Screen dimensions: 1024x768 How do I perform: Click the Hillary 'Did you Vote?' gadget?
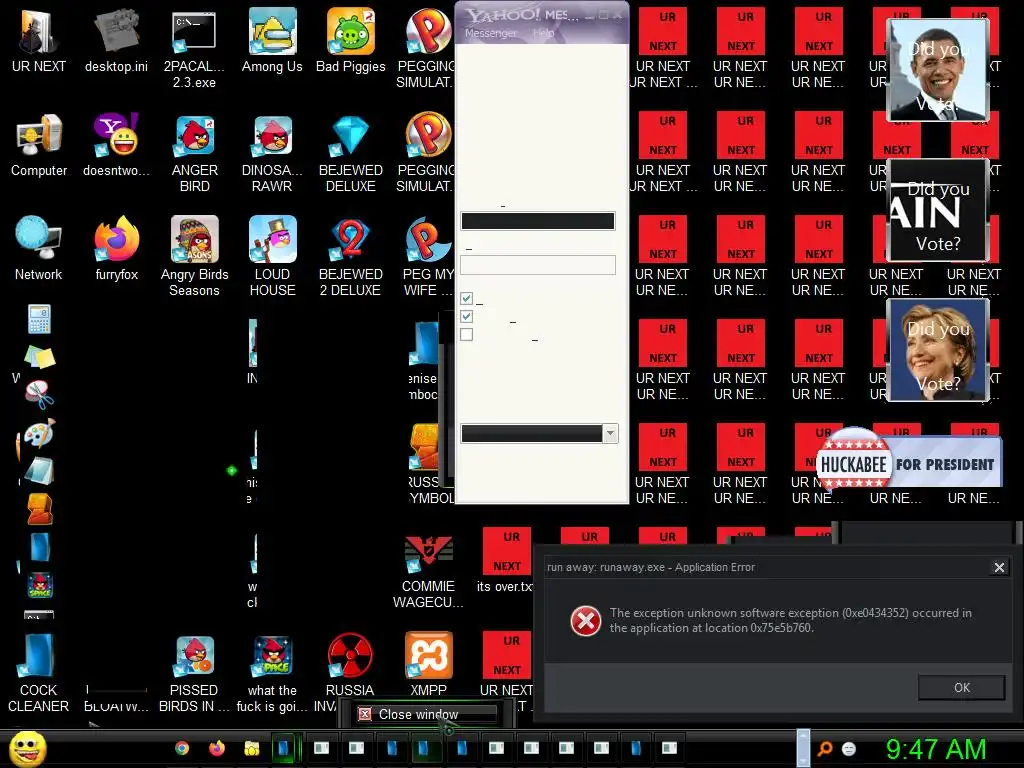[x=938, y=350]
